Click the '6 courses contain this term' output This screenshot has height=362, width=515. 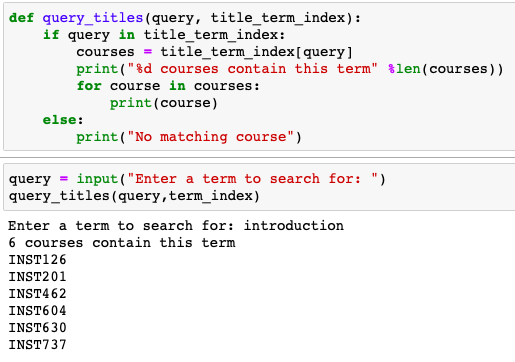pyautogui.click(x=122, y=243)
